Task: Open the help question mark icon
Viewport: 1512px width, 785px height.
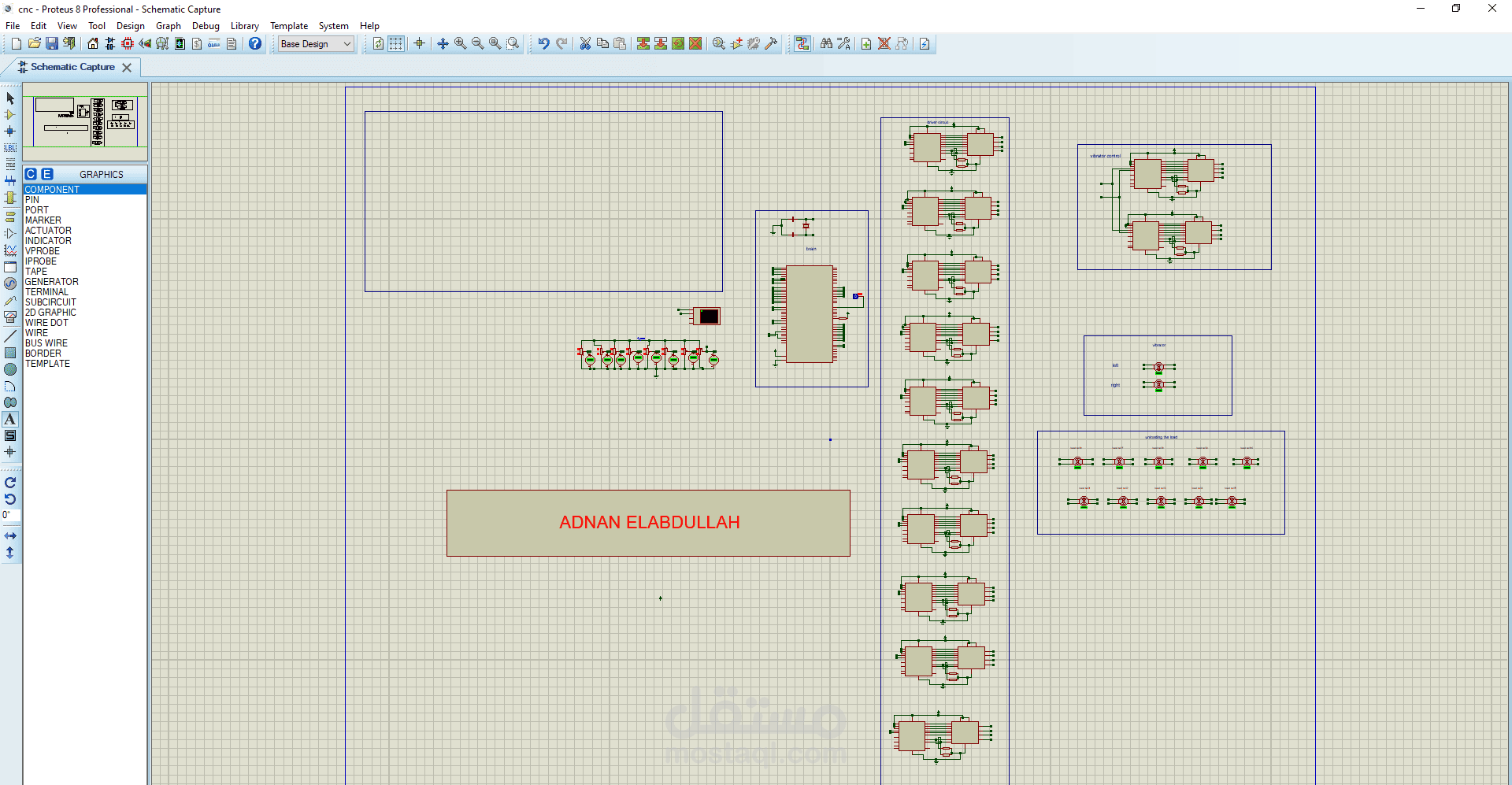Action: (x=255, y=44)
